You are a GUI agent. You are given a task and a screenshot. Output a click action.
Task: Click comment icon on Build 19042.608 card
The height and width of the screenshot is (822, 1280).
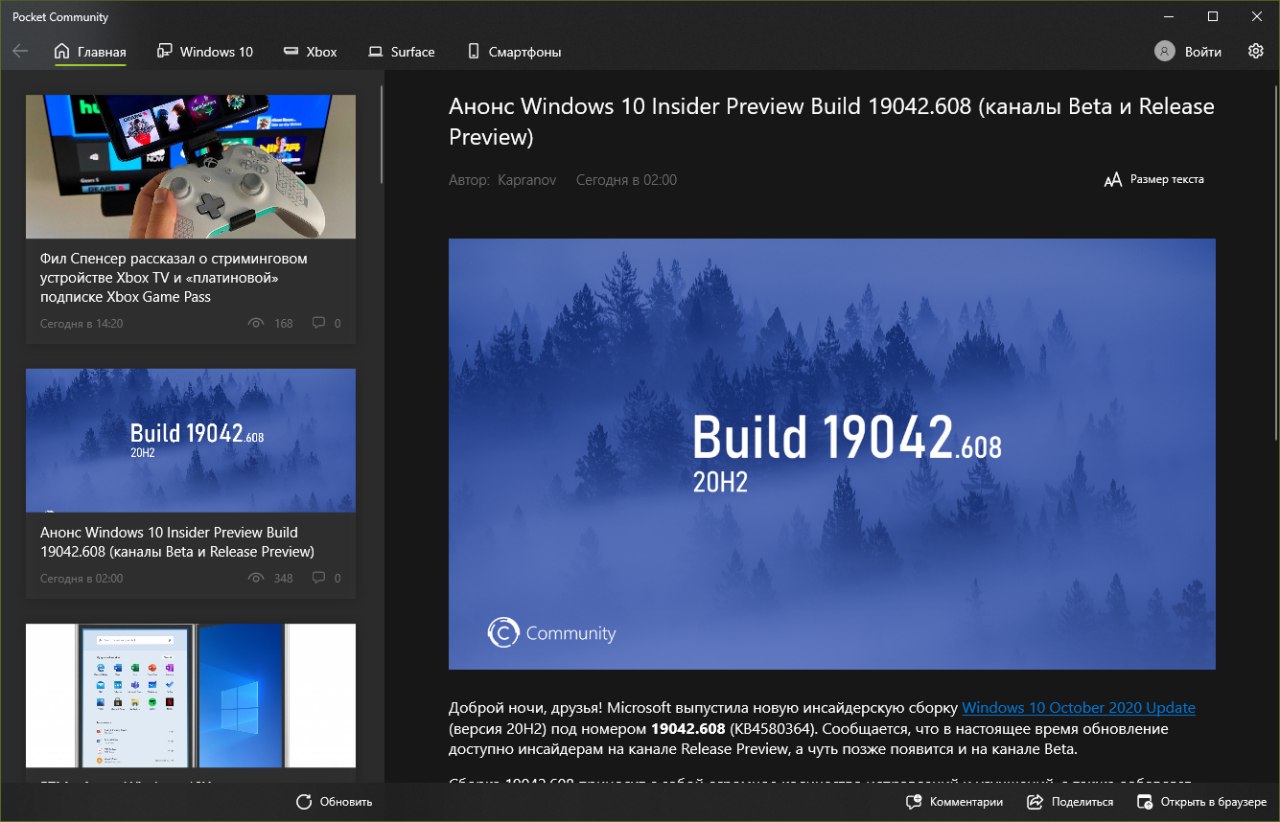318,578
